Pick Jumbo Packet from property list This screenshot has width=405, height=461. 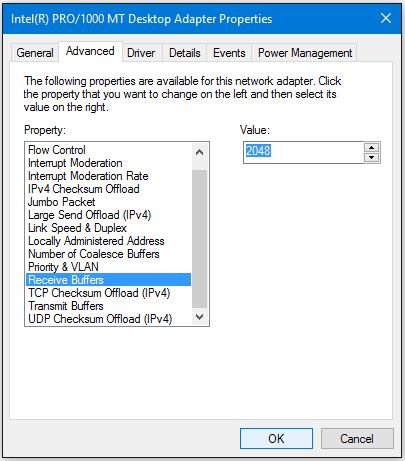[108, 202]
